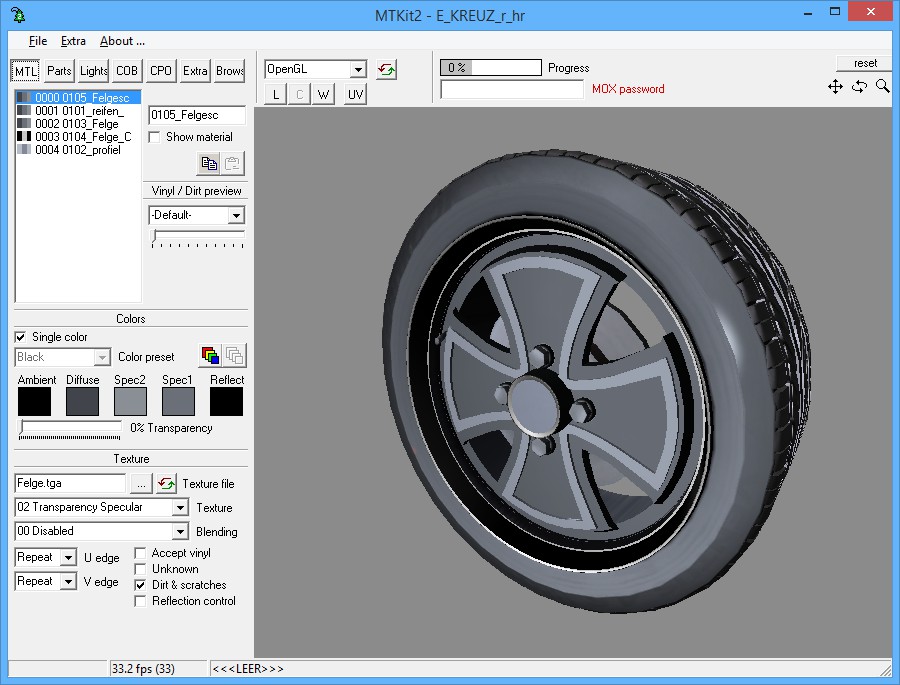The height and width of the screenshot is (685, 900).
Task: Reload texture file with the refresh icon
Action: (x=166, y=484)
